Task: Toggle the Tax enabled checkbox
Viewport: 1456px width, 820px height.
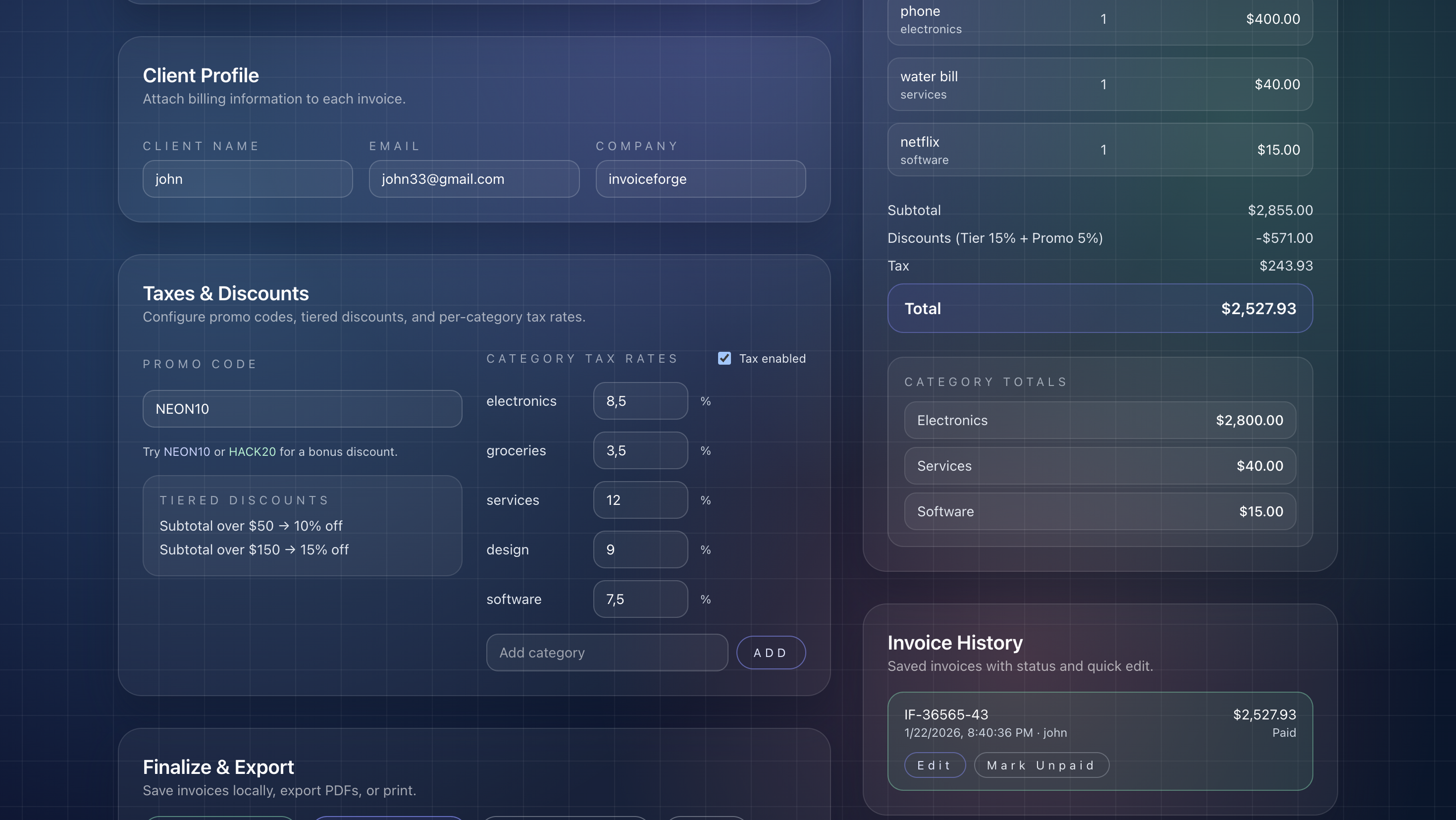Action: [x=724, y=359]
